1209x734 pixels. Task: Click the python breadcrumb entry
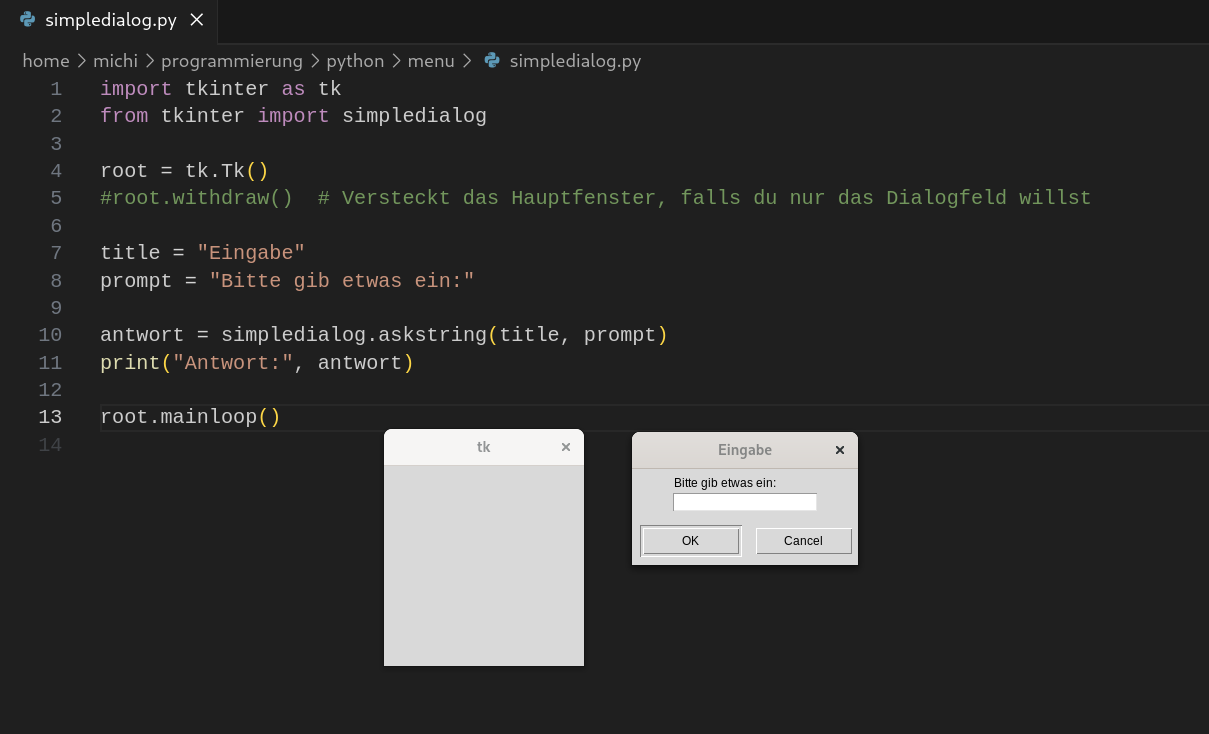(x=355, y=60)
